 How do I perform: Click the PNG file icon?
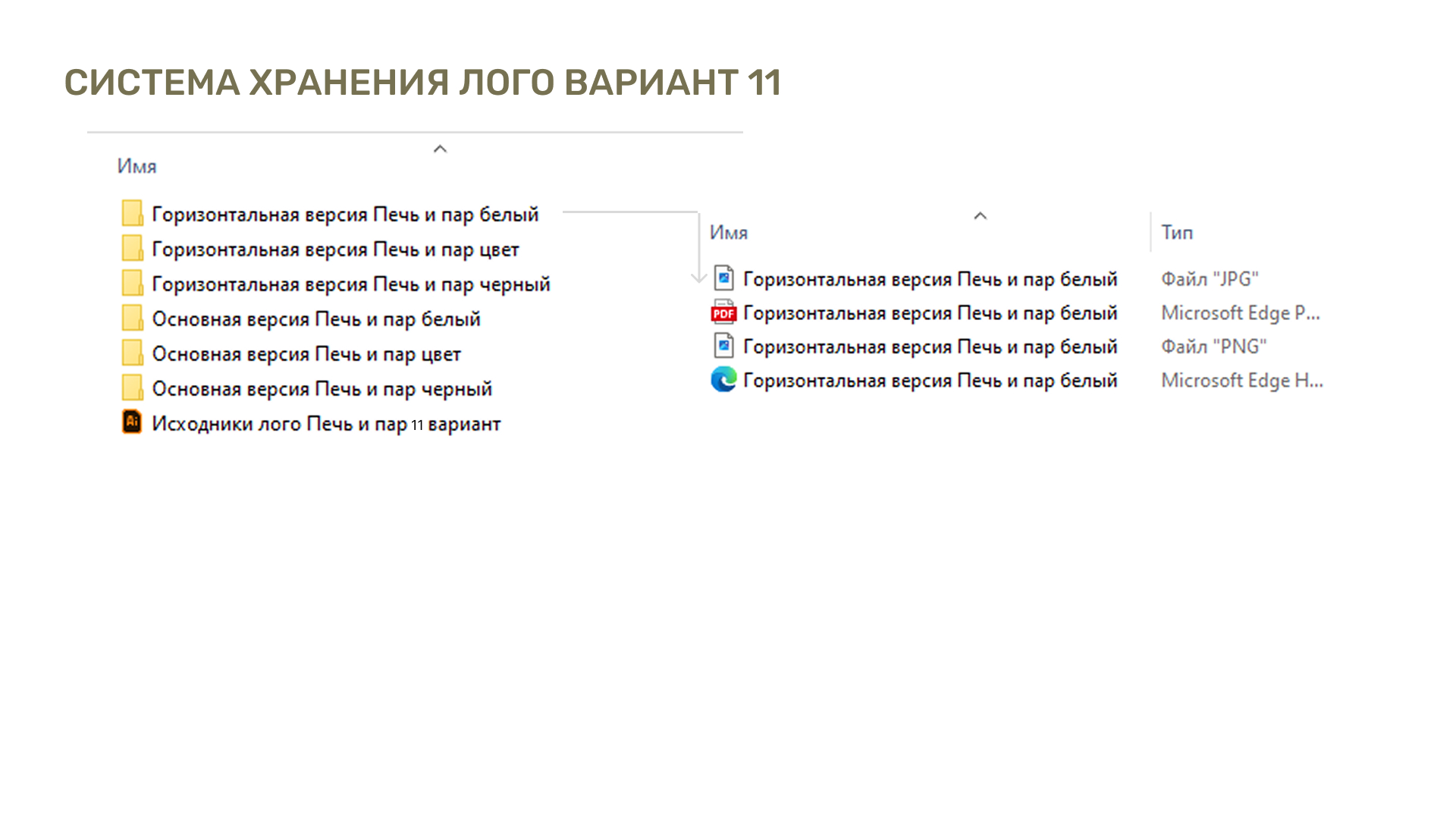(x=723, y=346)
